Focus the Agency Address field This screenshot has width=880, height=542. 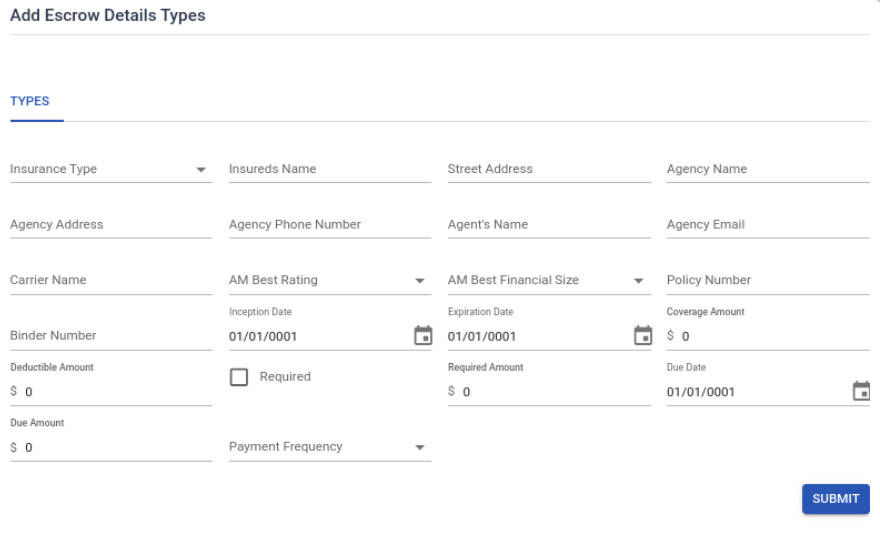click(111, 224)
